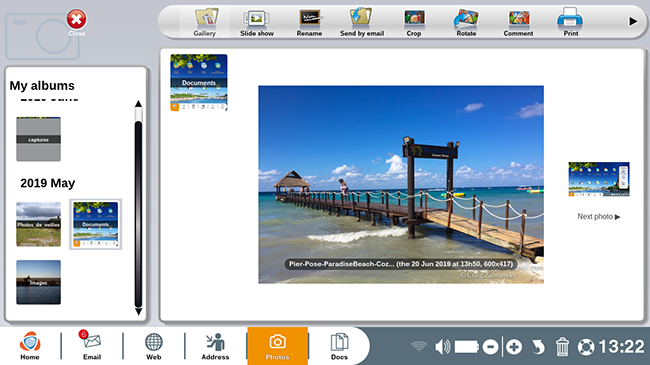
Task: Open the trash bin icon
Action: (562, 347)
